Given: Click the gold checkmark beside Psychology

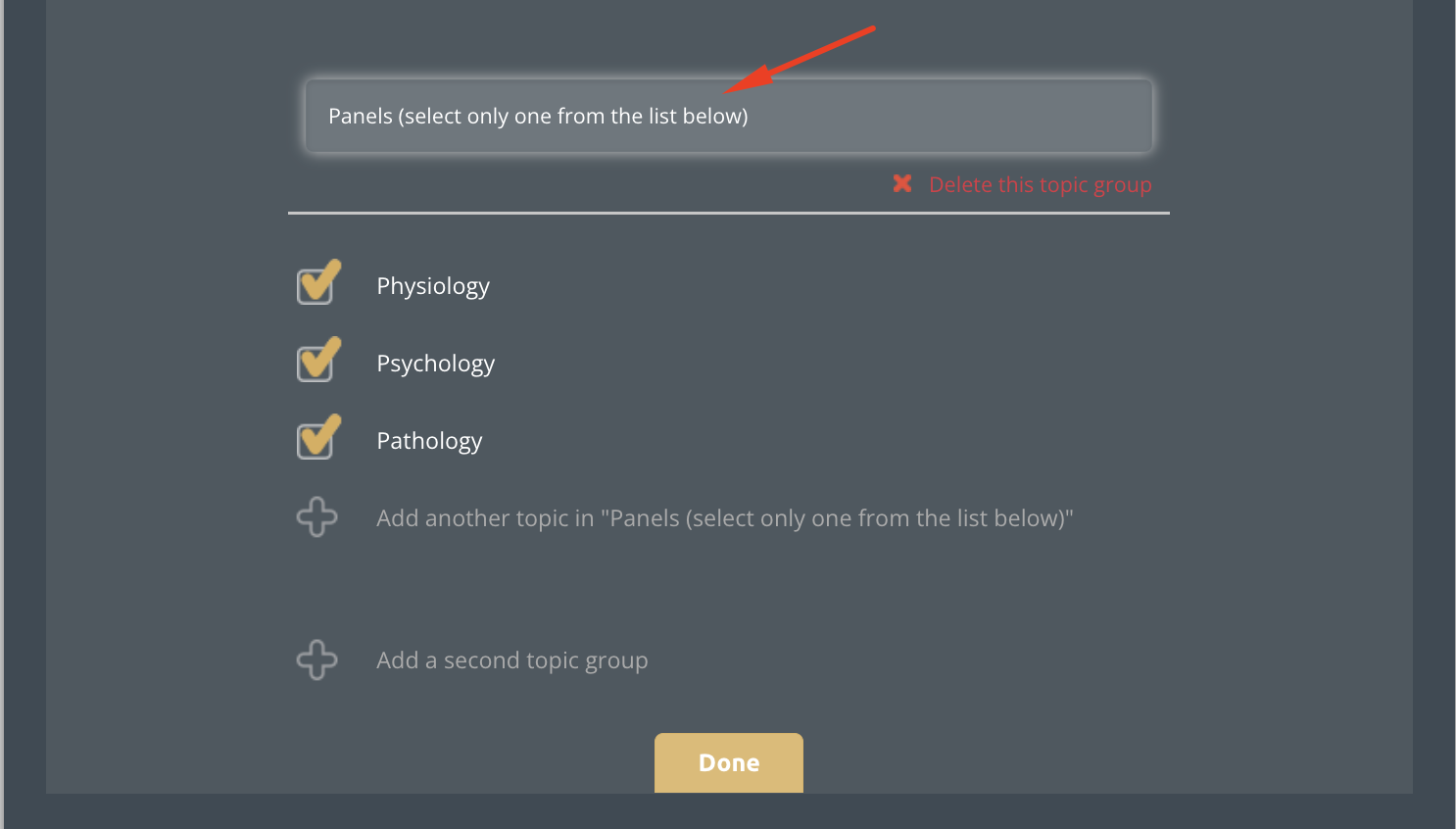Looking at the screenshot, I should tap(320, 357).
